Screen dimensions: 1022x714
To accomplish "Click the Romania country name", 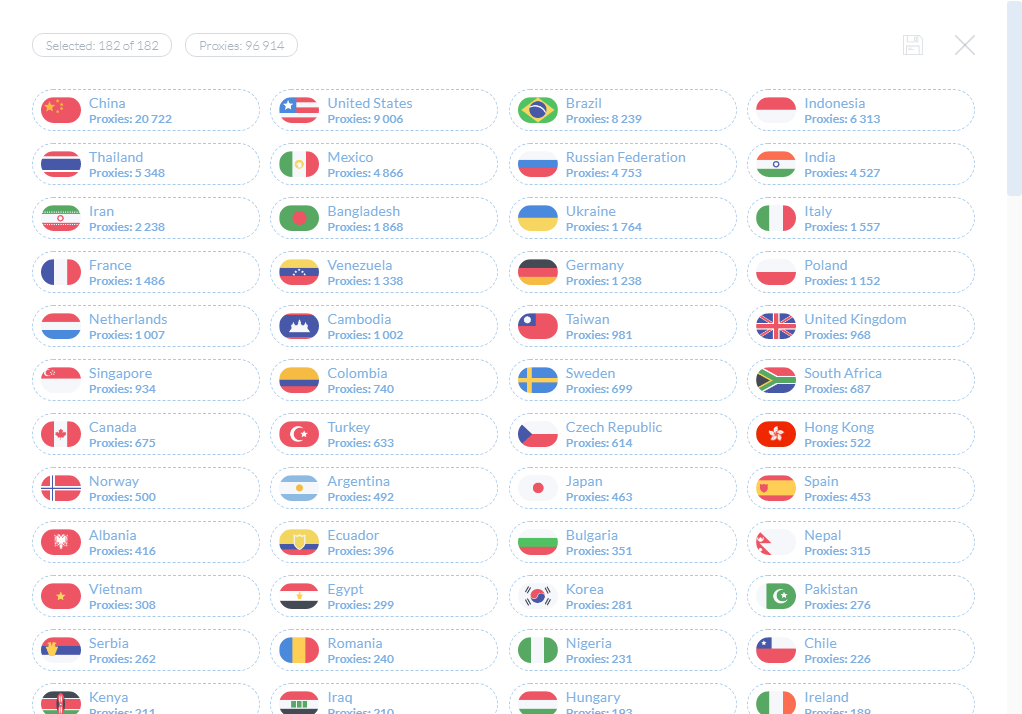I will (x=355, y=644).
